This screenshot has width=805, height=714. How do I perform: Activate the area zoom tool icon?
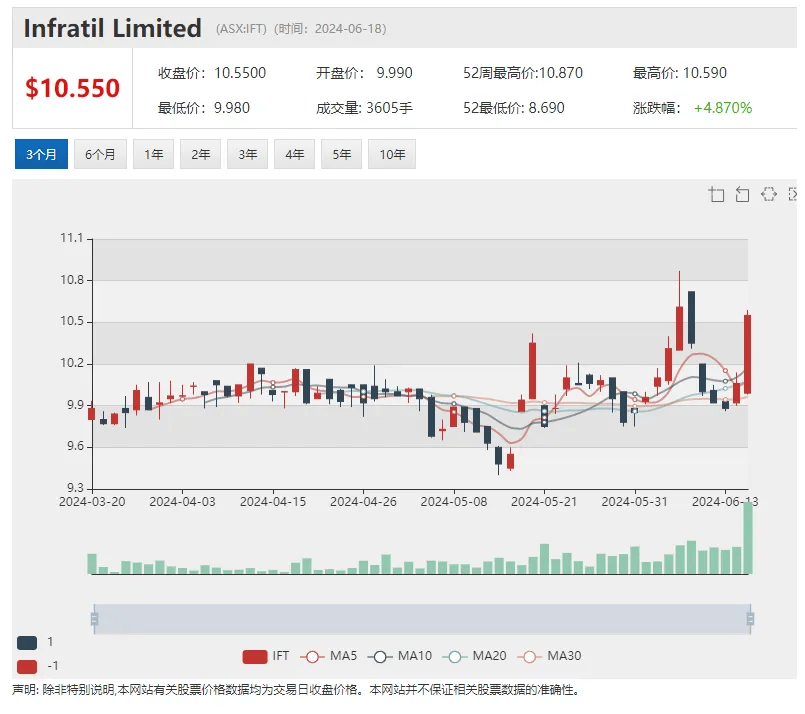(716, 195)
